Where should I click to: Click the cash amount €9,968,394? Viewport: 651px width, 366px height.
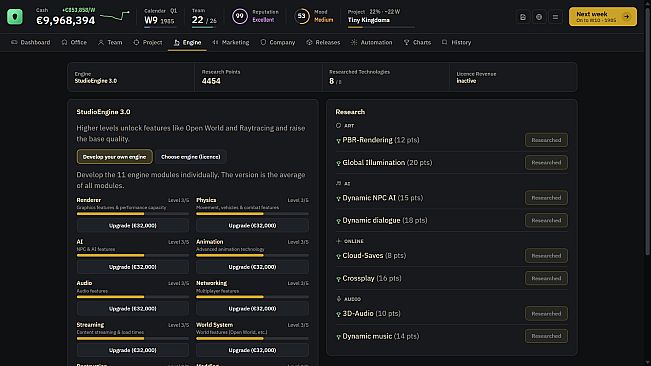[x=66, y=20]
